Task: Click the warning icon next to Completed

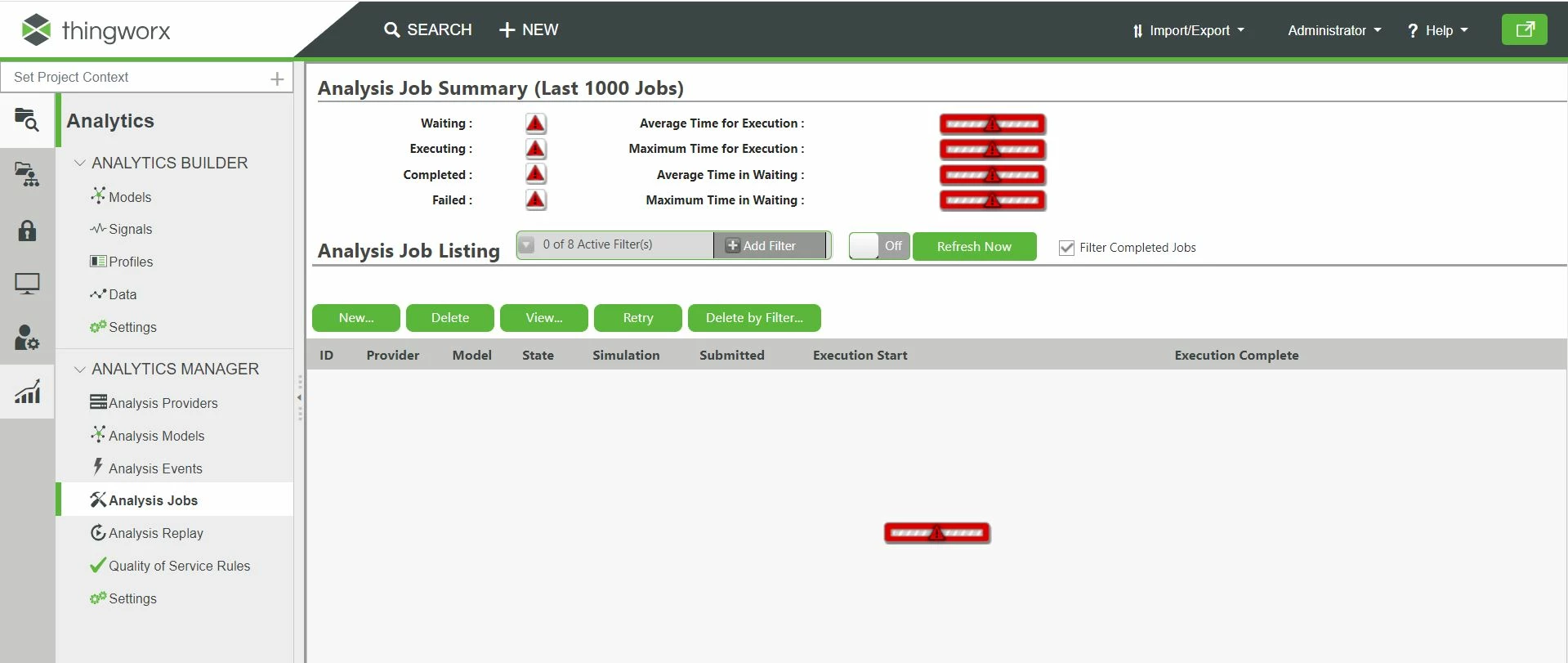Action: click(x=535, y=174)
